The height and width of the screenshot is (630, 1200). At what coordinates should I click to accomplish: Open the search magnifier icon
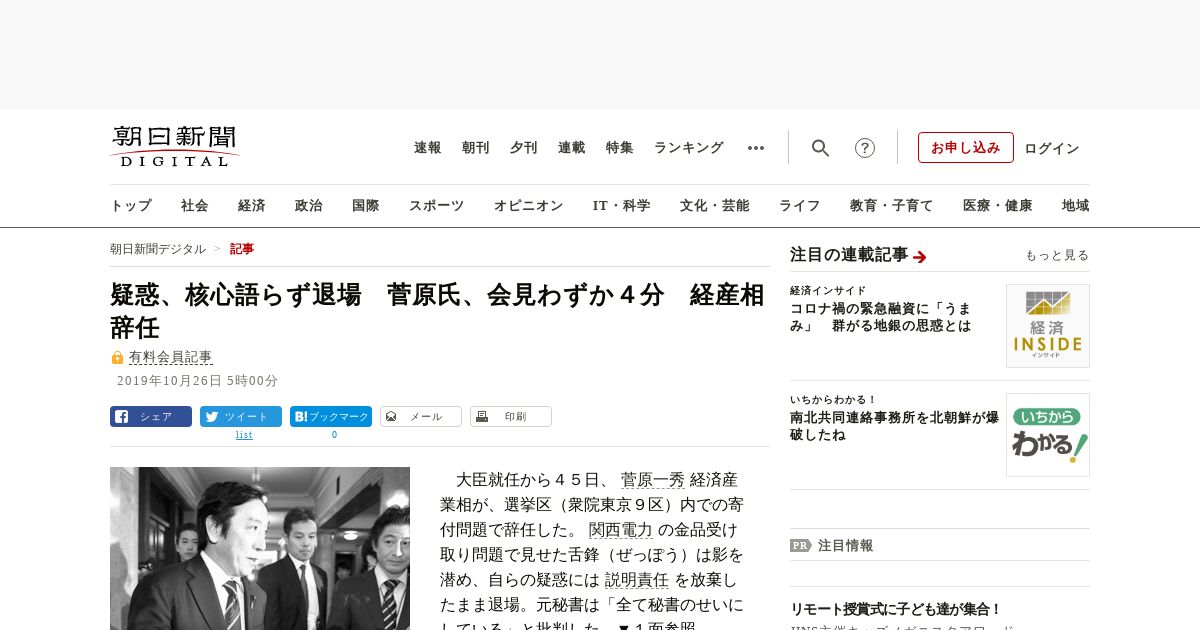click(x=820, y=148)
